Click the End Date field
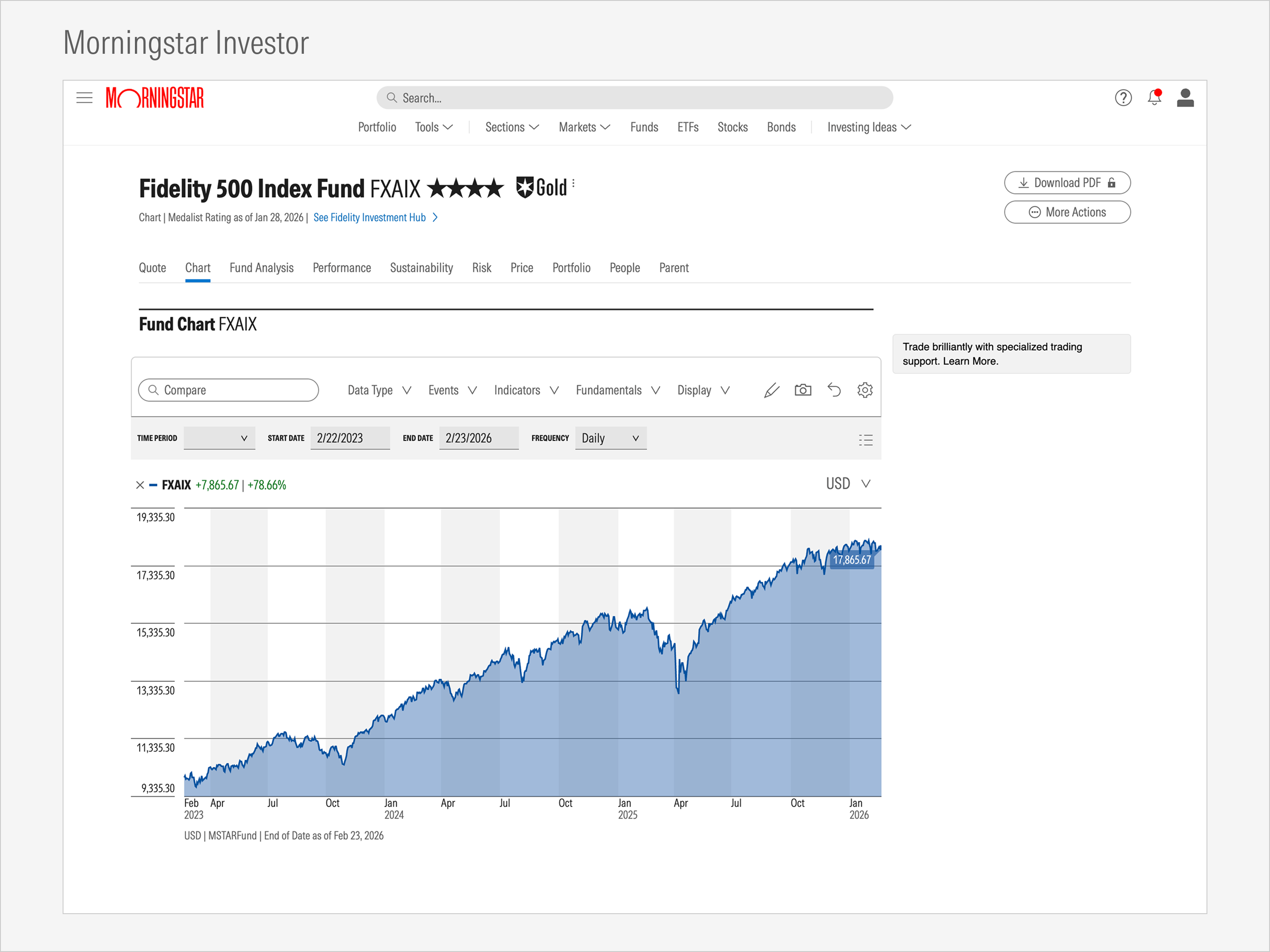This screenshot has height=952, width=1270. click(x=479, y=438)
